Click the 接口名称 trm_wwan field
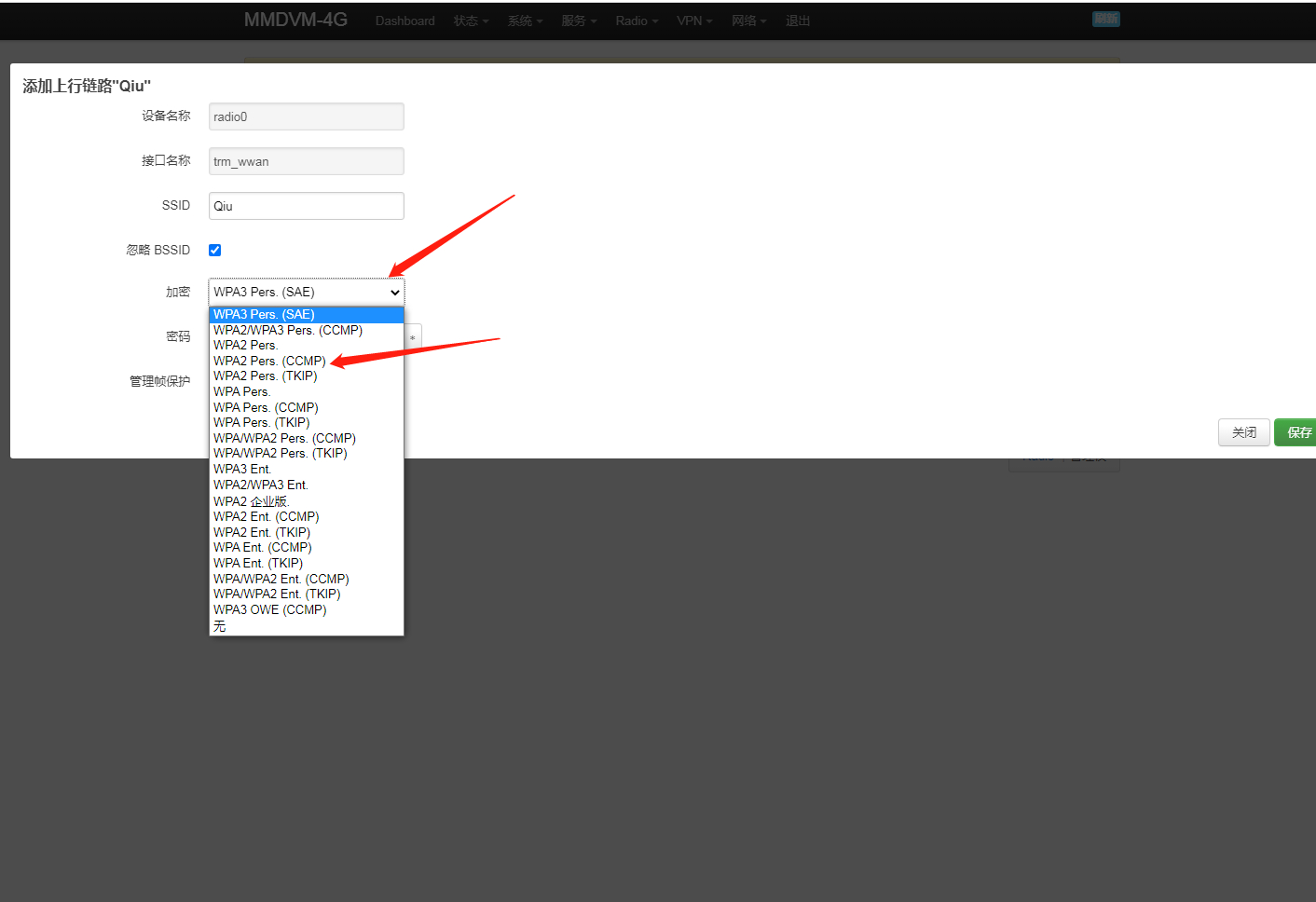The image size is (1316, 902). pos(306,161)
